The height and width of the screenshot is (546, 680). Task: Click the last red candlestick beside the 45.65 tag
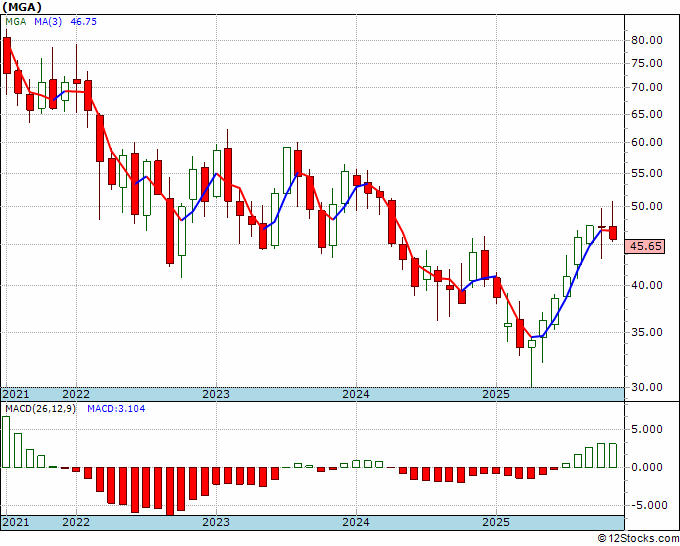[613, 233]
